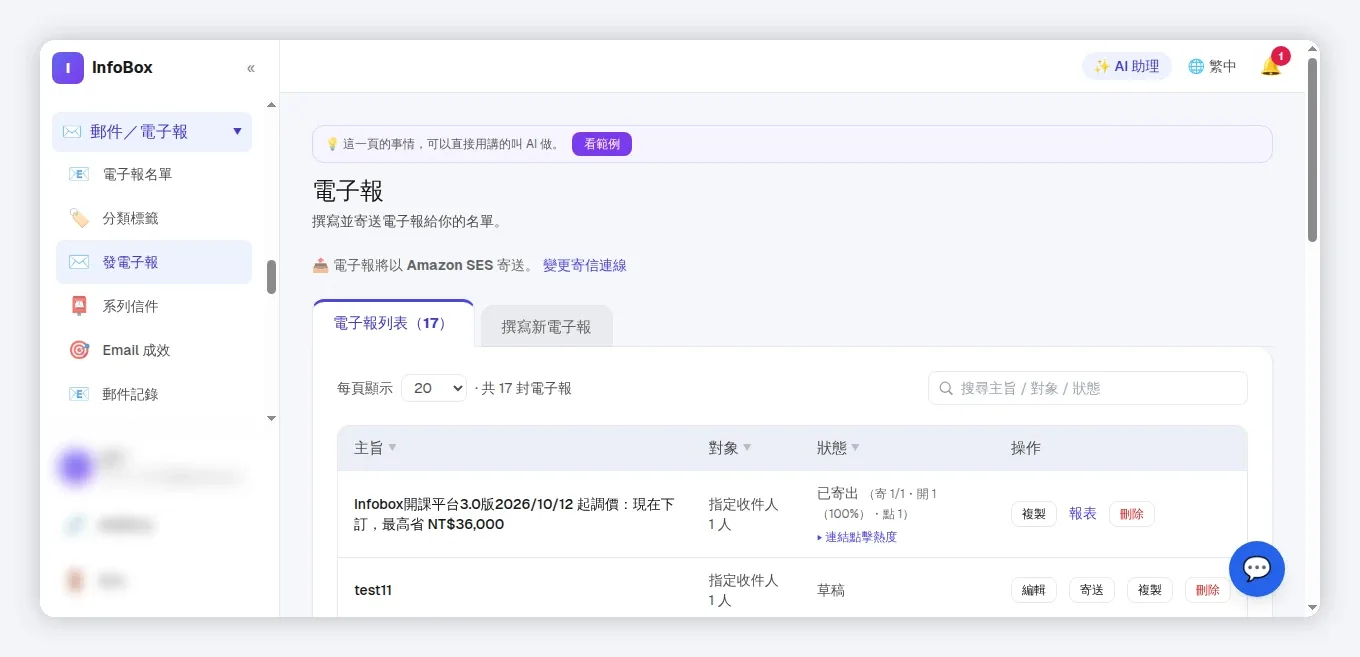Click the globe language icon
Image resolution: width=1360 pixels, height=657 pixels.
pos(1196,66)
